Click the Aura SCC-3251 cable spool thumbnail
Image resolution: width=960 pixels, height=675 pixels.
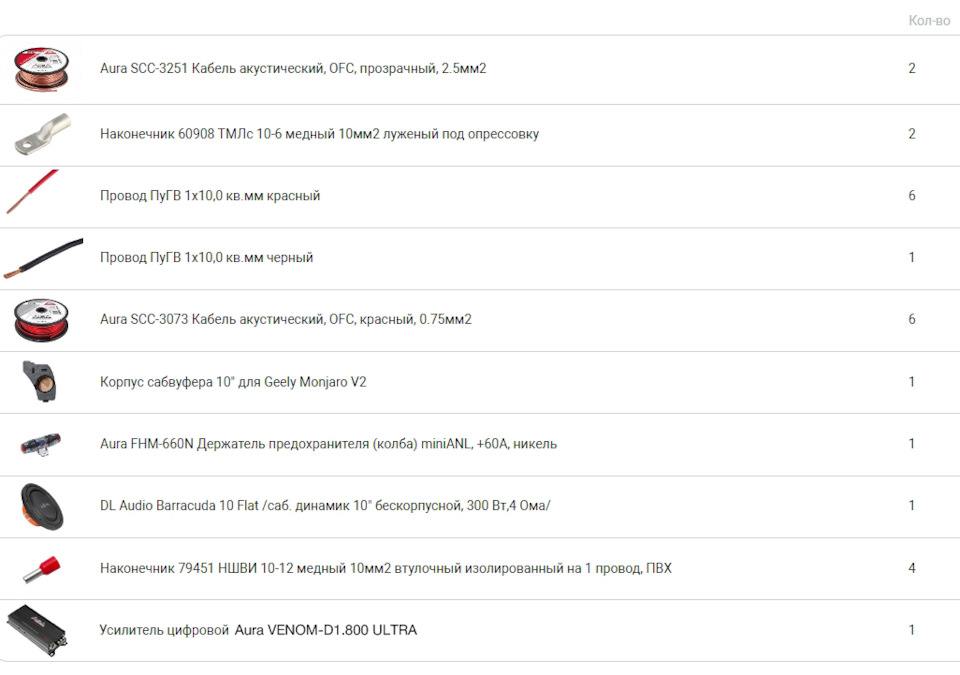[42, 70]
